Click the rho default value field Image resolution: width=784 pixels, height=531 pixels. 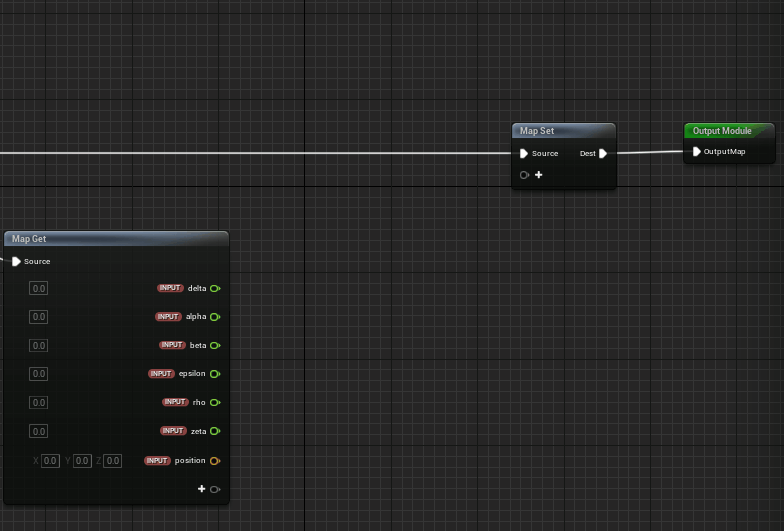38,402
